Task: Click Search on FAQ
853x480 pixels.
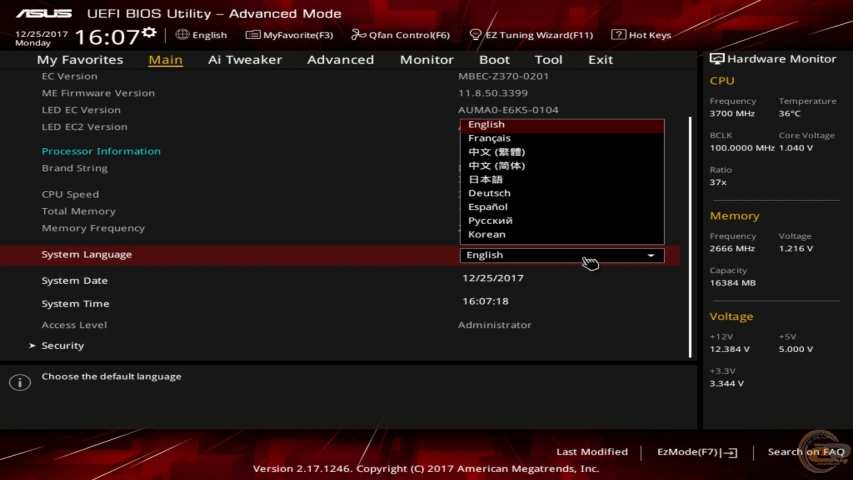Action: point(806,452)
